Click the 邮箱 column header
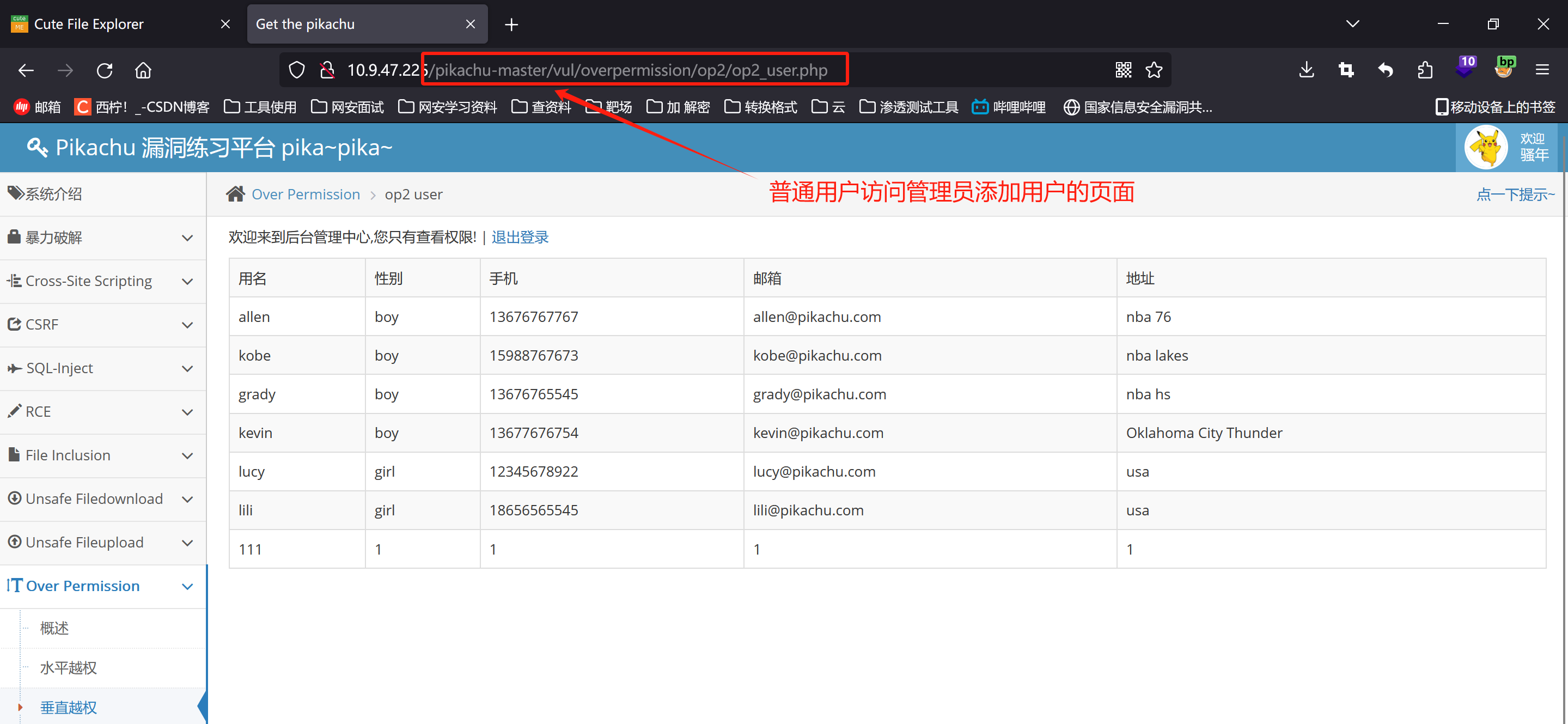 point(930,278)
